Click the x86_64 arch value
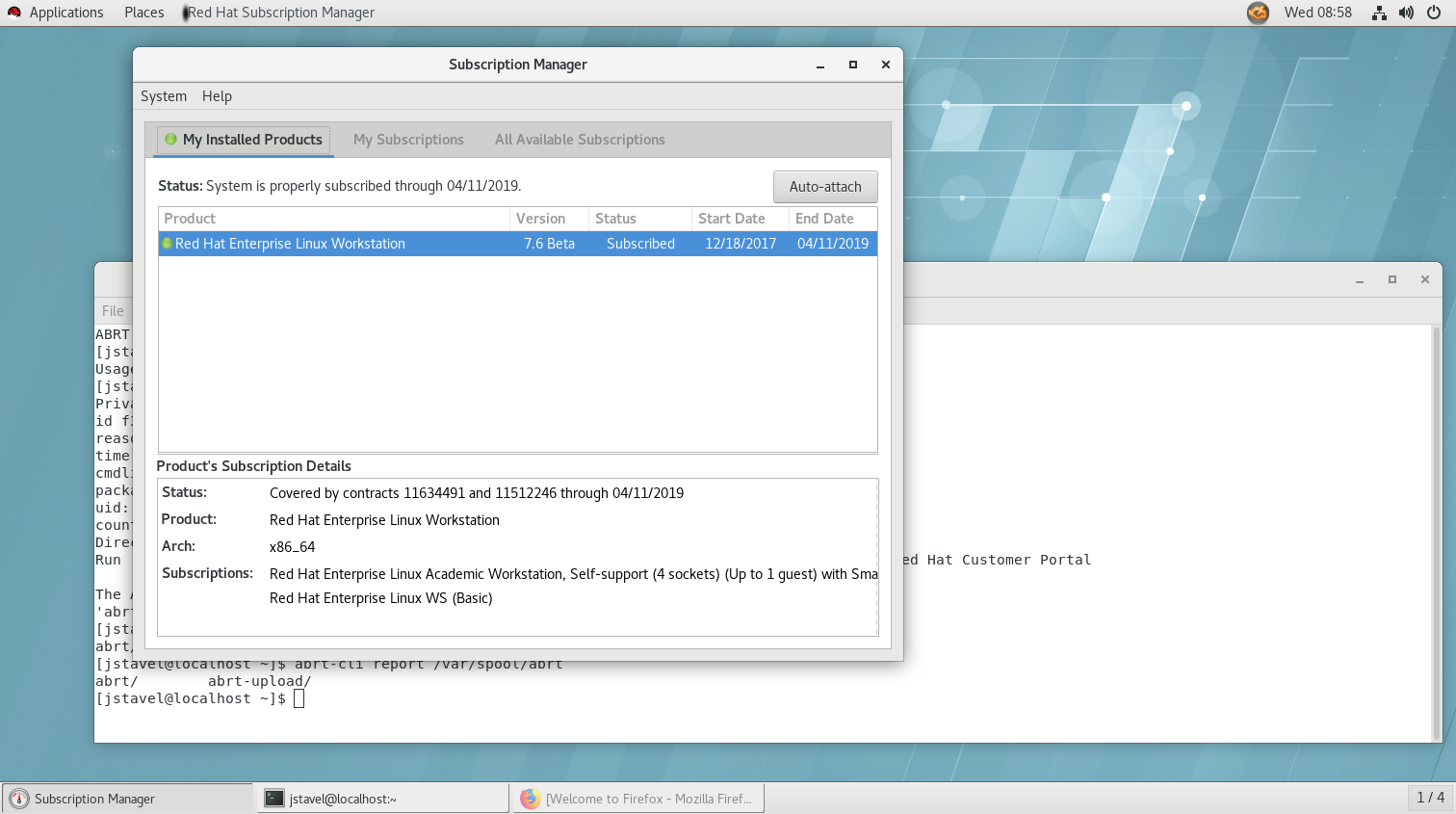Screen dimensions: 1456x814 pos(292,547)
